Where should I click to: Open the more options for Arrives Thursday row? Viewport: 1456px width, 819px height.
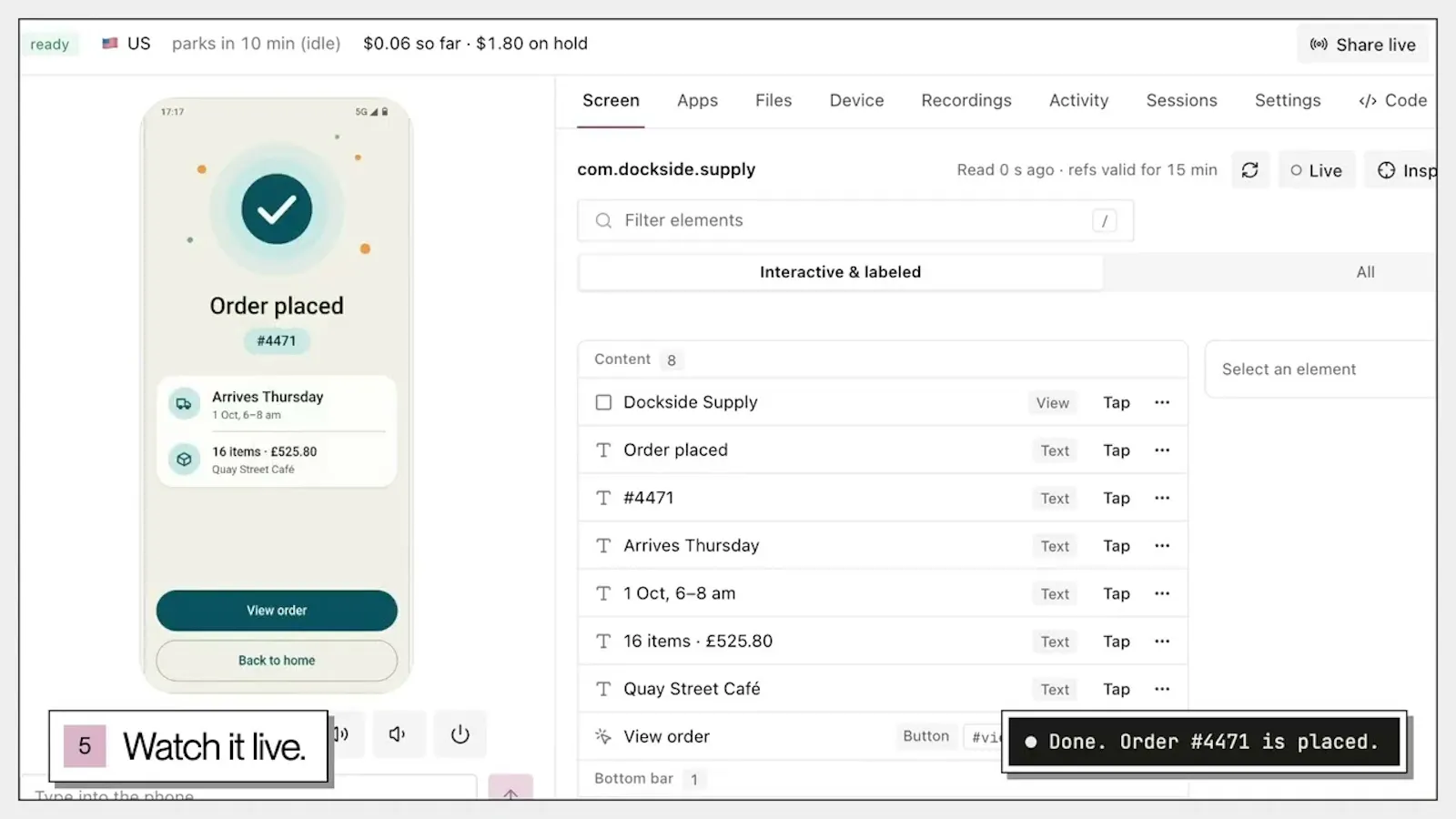[1162, 546]
